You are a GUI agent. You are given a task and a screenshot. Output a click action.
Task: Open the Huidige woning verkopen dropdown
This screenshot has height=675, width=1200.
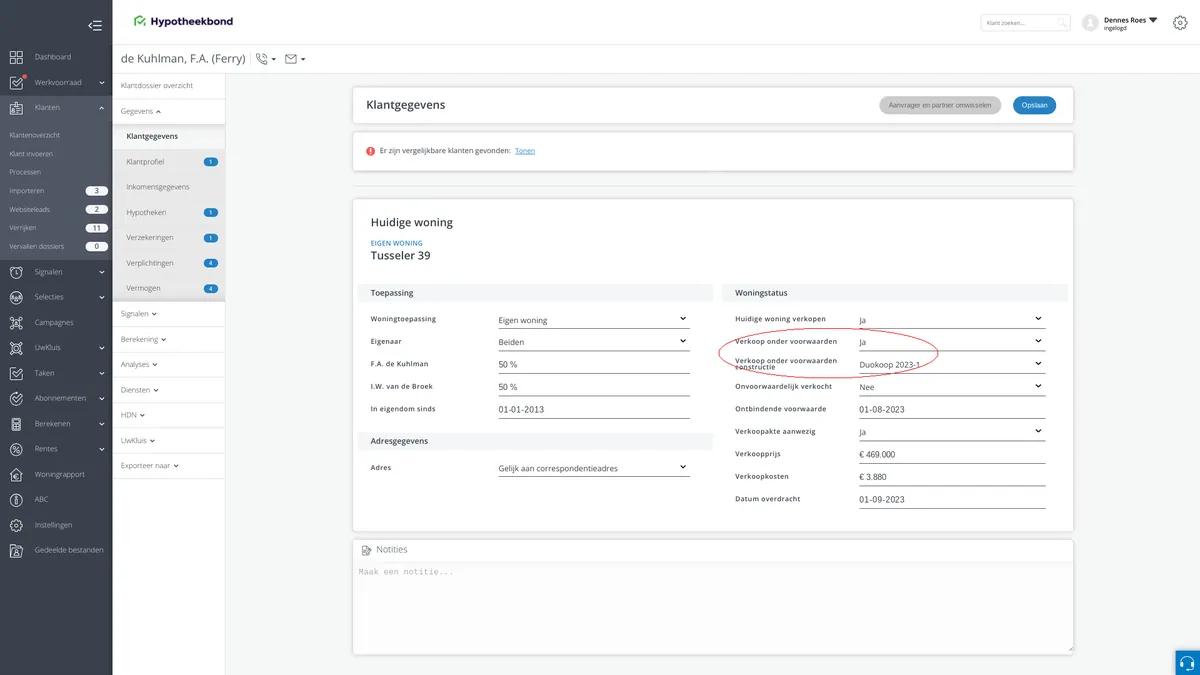coord(951,320)
